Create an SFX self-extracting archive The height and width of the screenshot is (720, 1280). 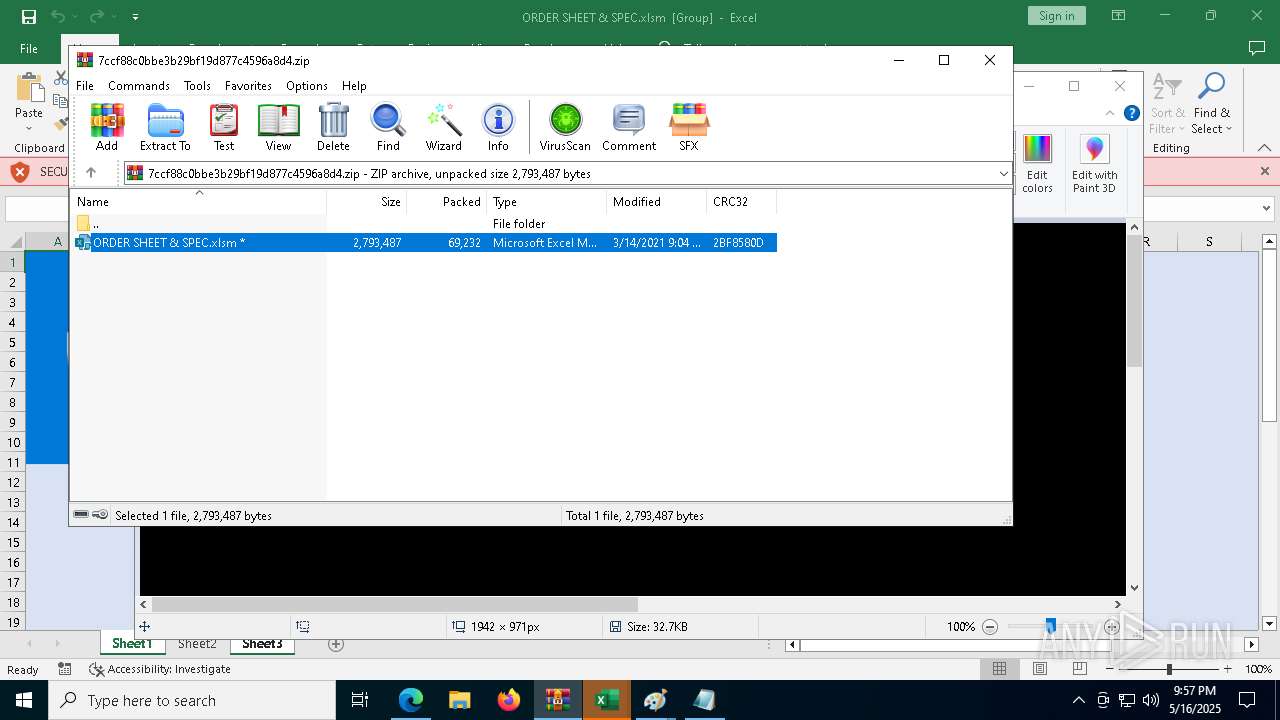pos(689,128)
